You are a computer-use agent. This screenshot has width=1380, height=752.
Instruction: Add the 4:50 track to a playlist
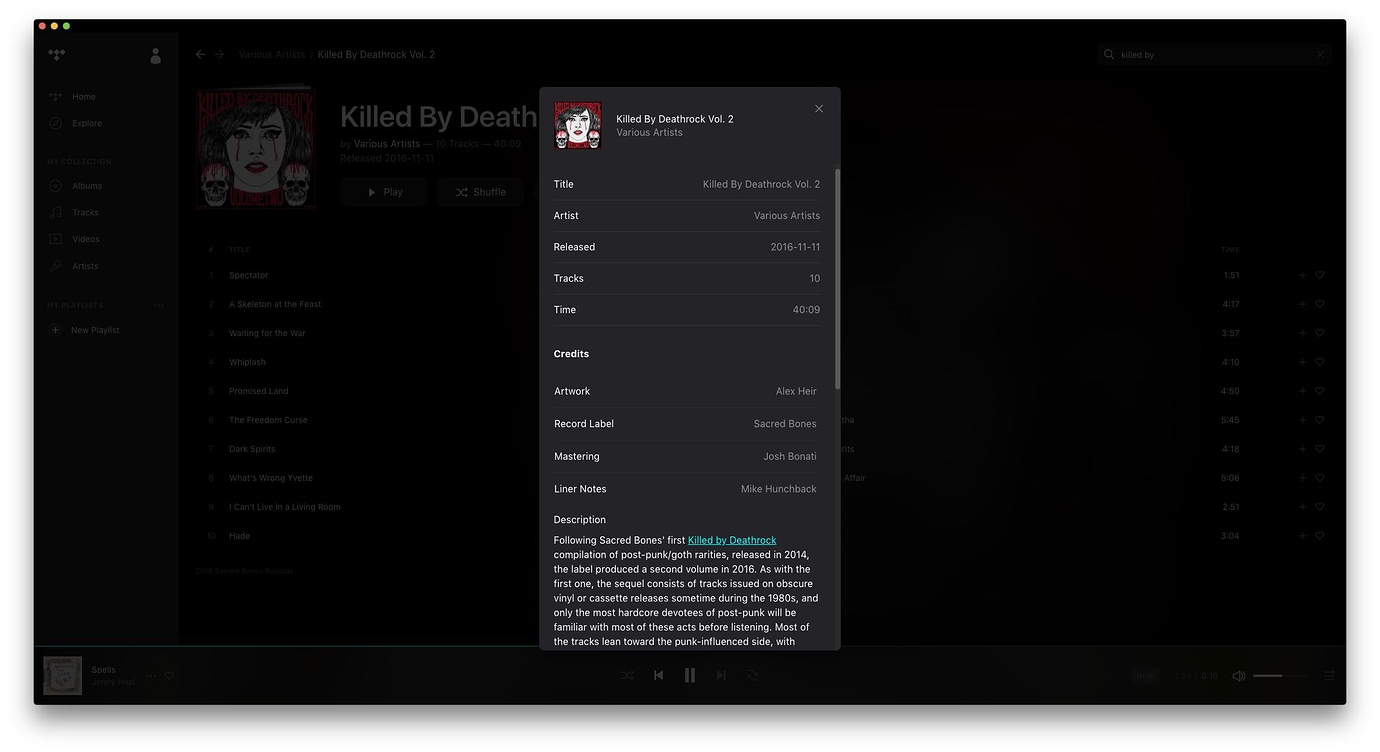coord(1302,391)
